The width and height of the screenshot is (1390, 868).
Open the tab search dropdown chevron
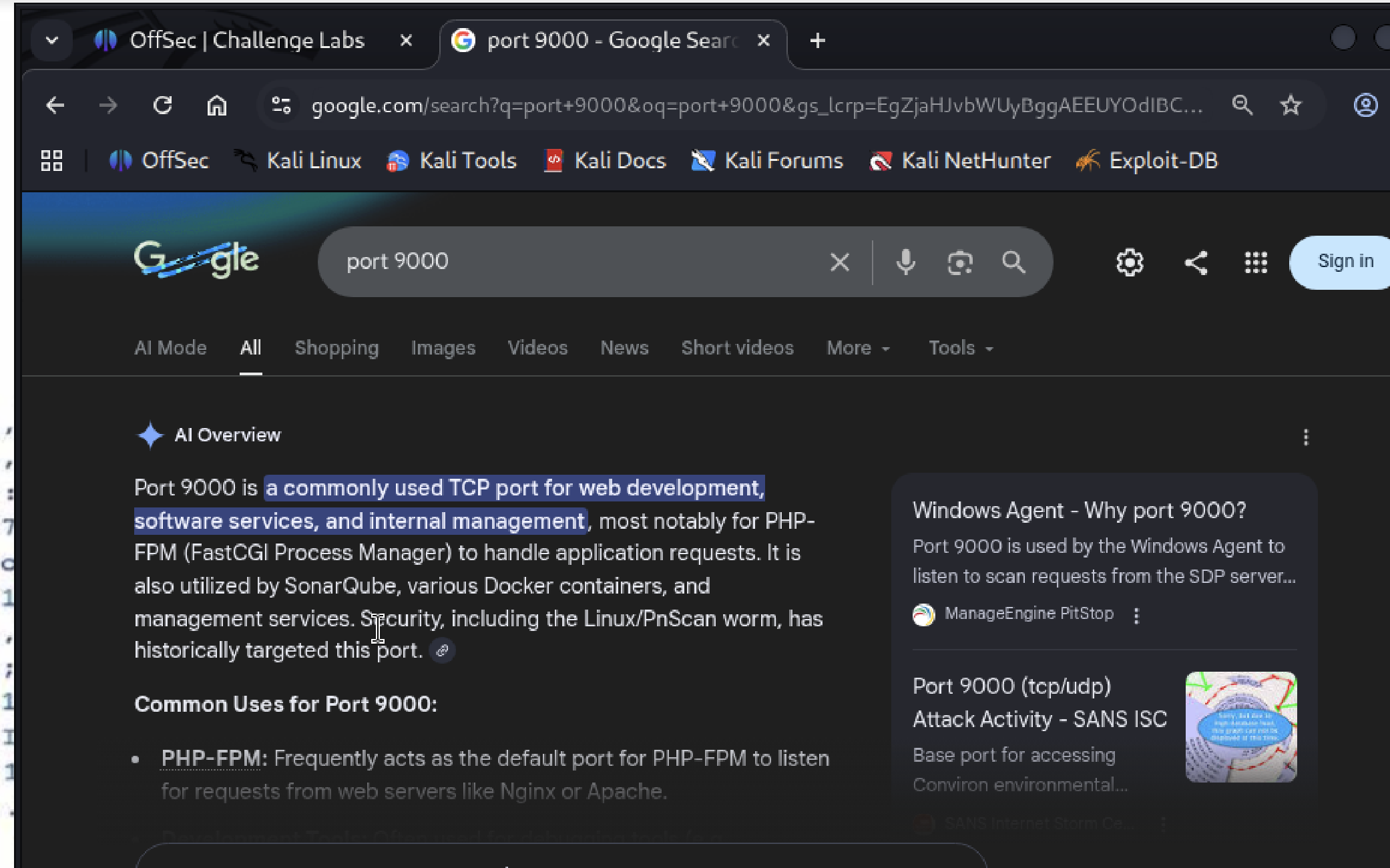[52, 41]
